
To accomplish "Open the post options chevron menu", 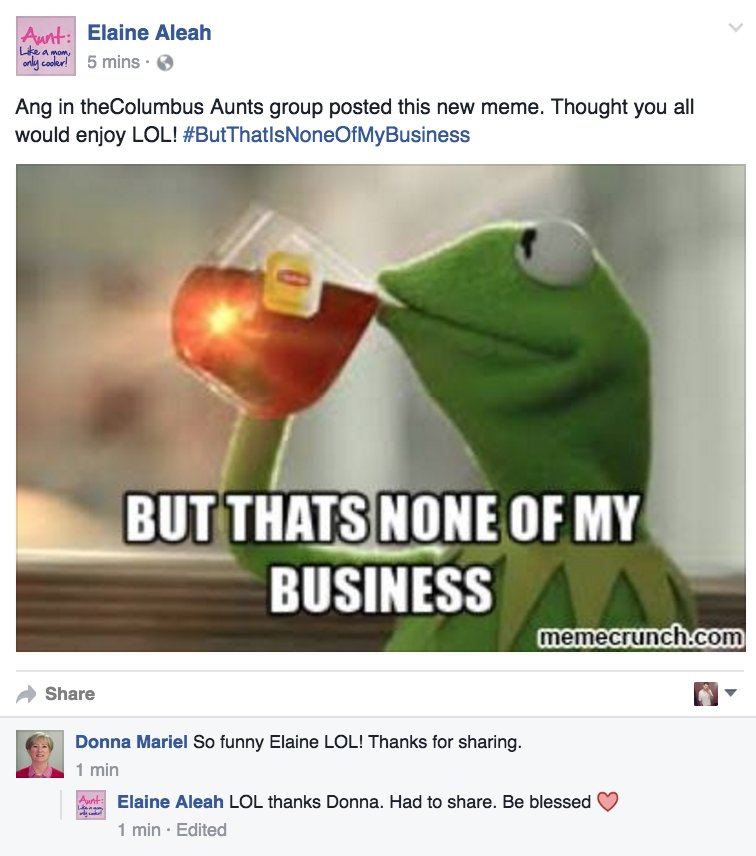I will [736, 27].
